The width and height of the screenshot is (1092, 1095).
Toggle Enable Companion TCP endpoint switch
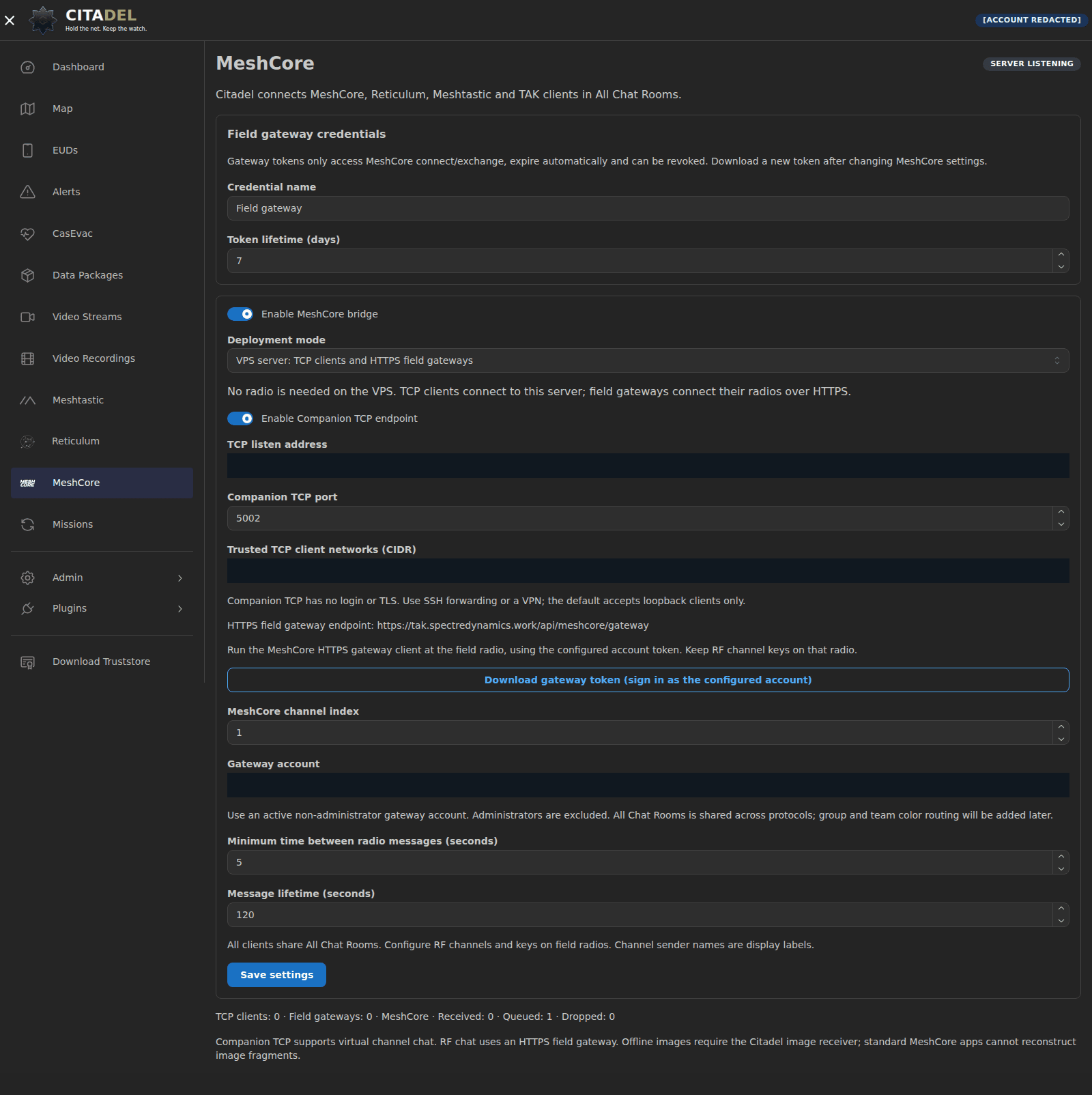coord(240,418)
